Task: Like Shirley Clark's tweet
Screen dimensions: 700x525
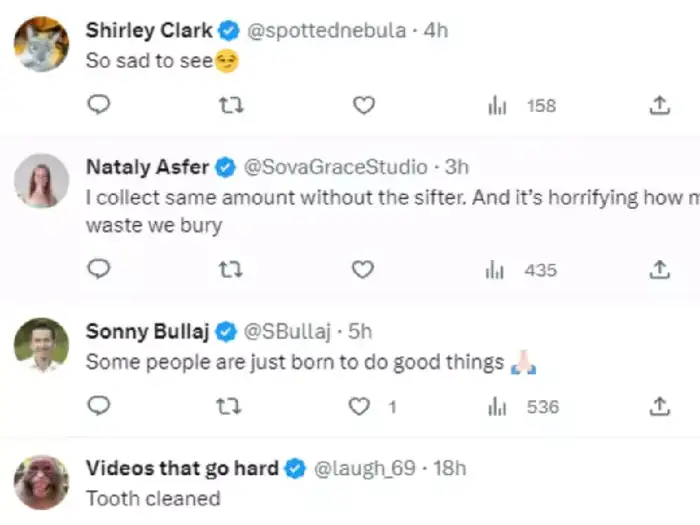Action: [364, 105]
